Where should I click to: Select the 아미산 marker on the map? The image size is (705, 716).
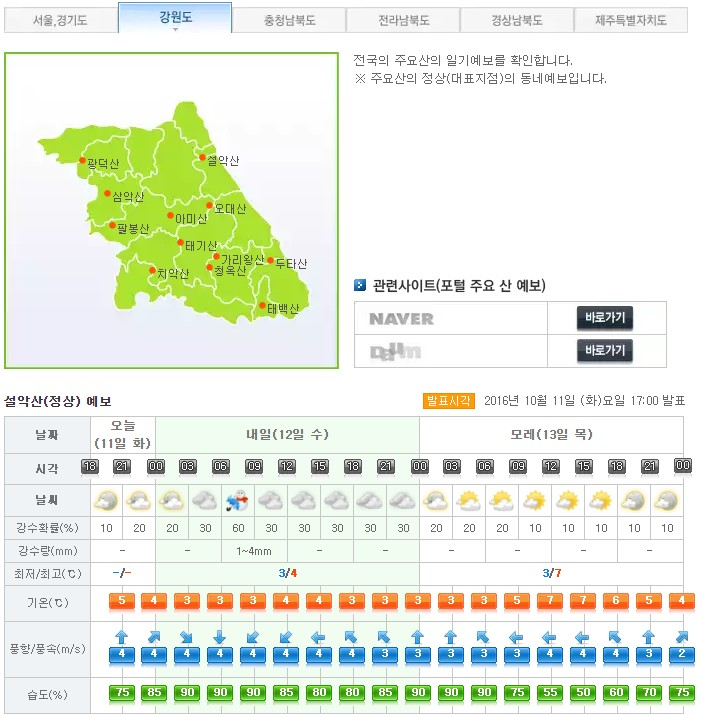tap(170, 216)
